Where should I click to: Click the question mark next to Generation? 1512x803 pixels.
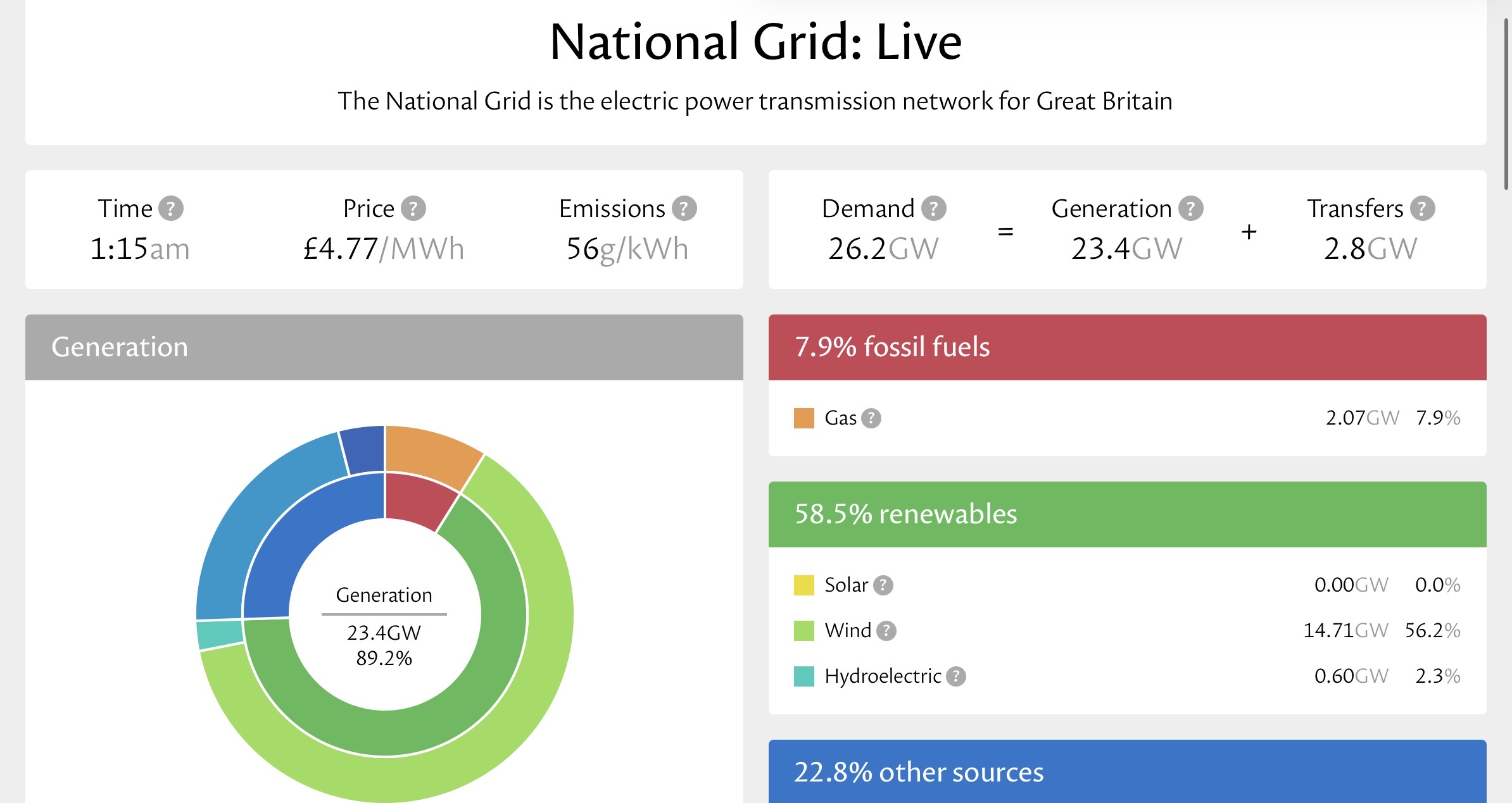pos(1190,208)
